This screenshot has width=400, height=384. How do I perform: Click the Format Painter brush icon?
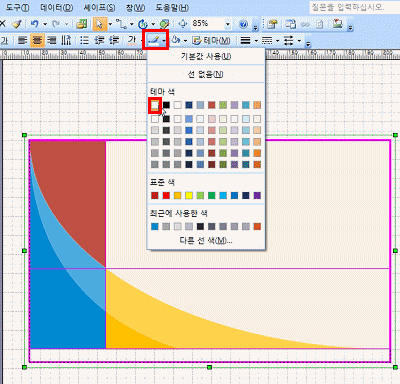pyautogui.click(x=17, y=24)
